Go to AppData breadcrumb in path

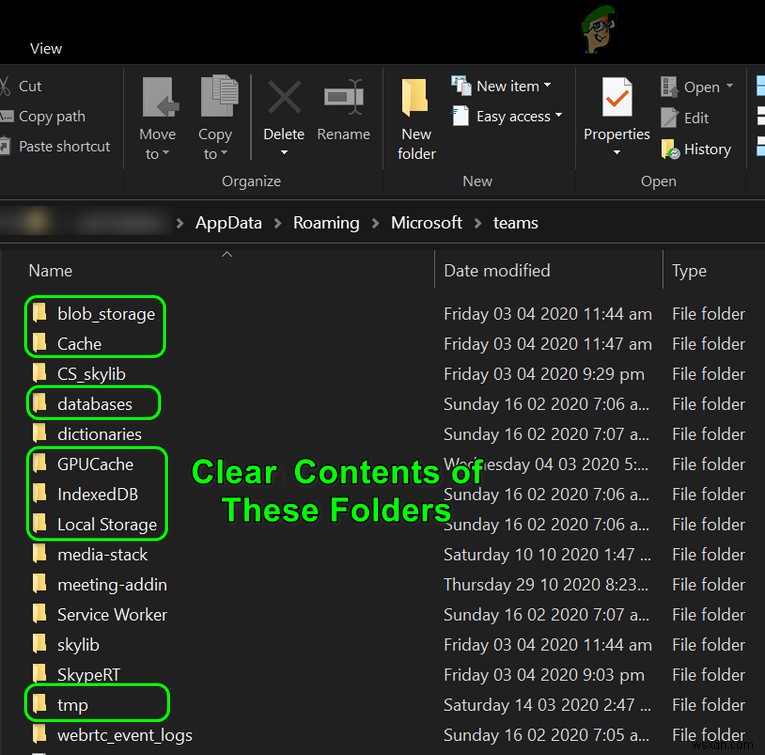point(228,223)
